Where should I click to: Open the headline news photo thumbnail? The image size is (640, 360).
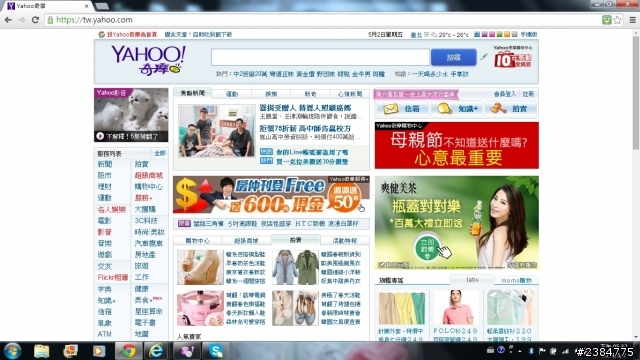pyautogui.click(x=216, y=131)
